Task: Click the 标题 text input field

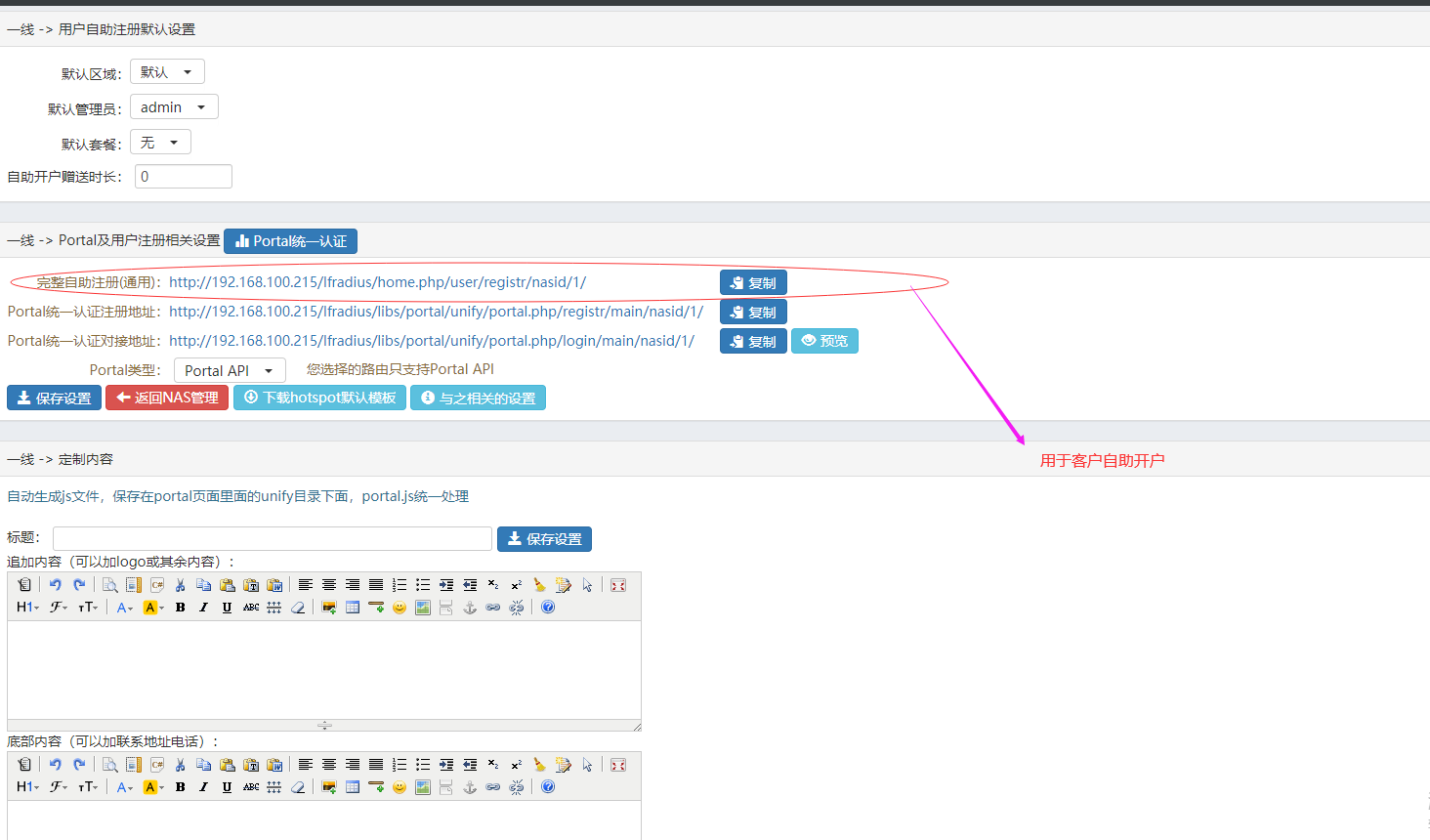Action: 273,539
